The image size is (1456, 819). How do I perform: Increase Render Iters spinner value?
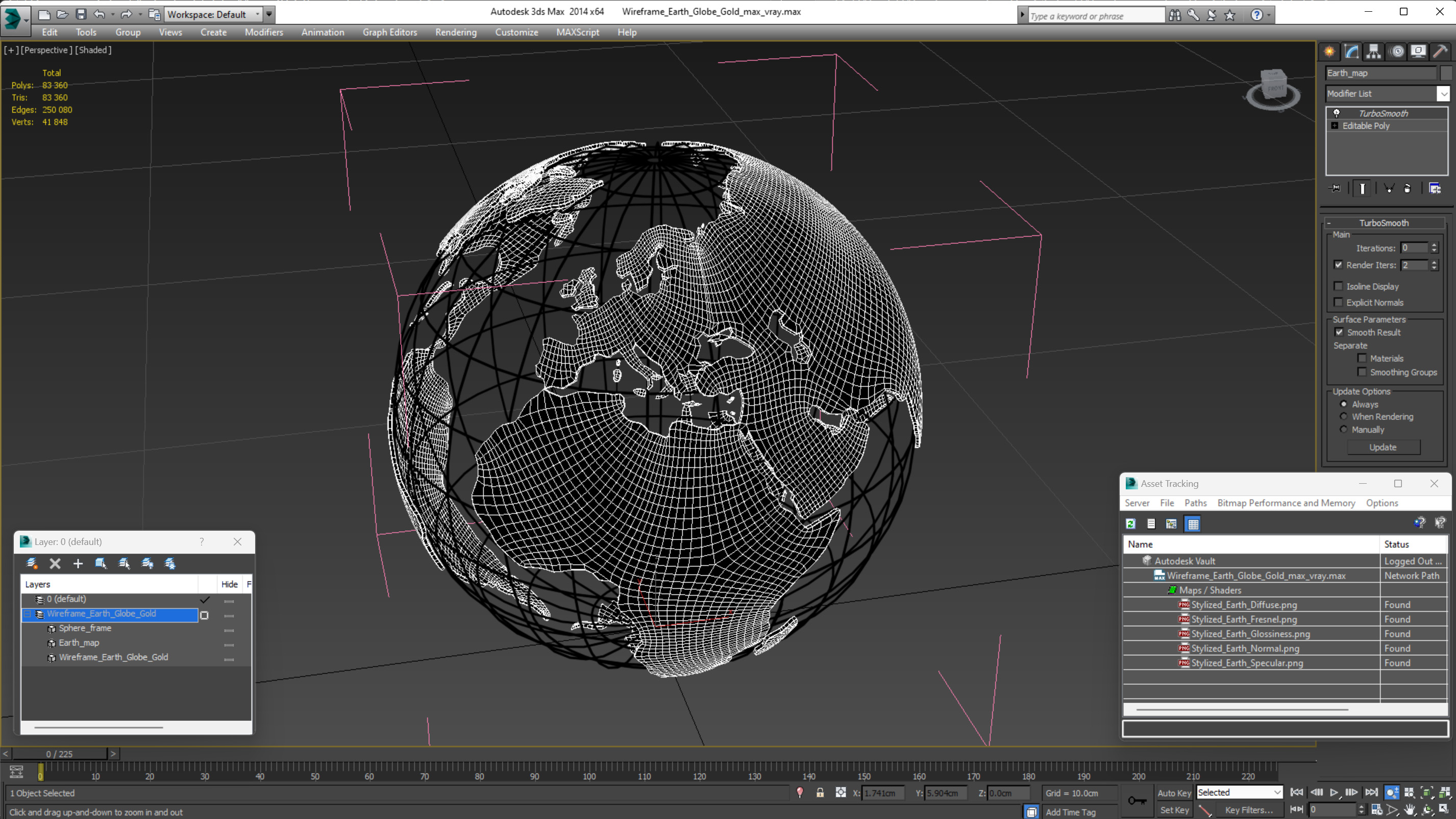coord(1434,262)
